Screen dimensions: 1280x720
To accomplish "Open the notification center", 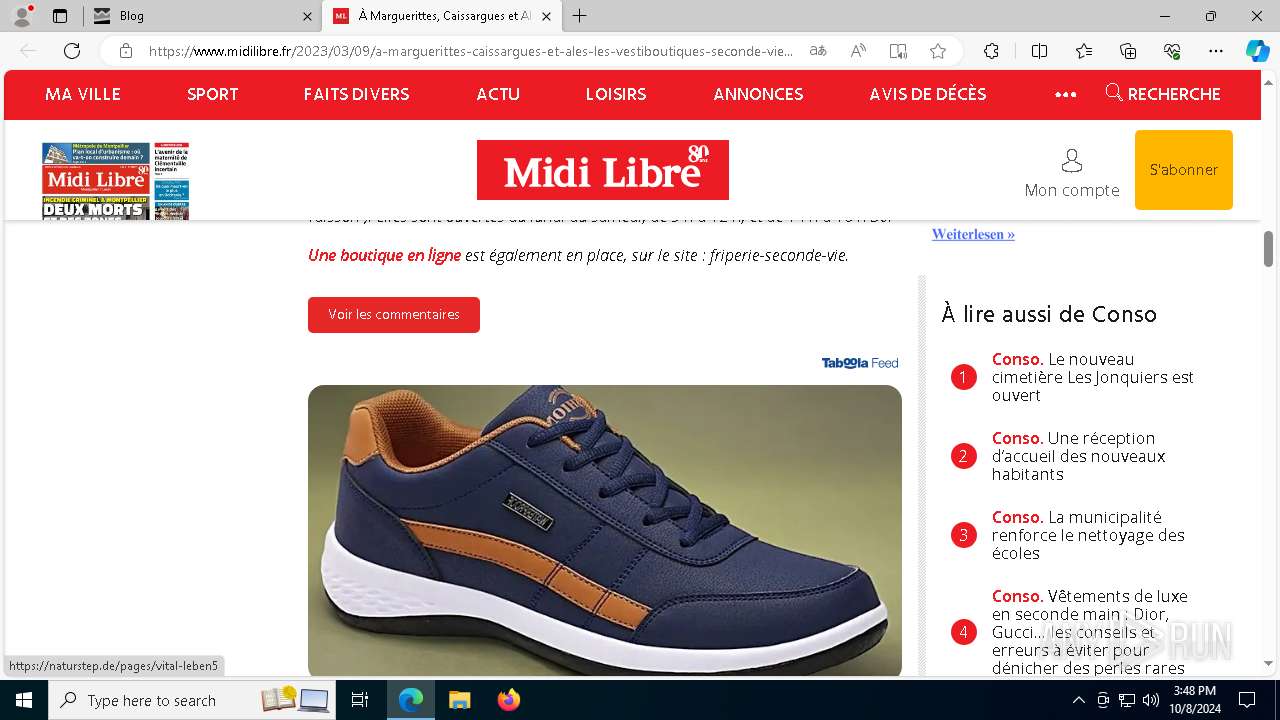I will [1247, 700].
